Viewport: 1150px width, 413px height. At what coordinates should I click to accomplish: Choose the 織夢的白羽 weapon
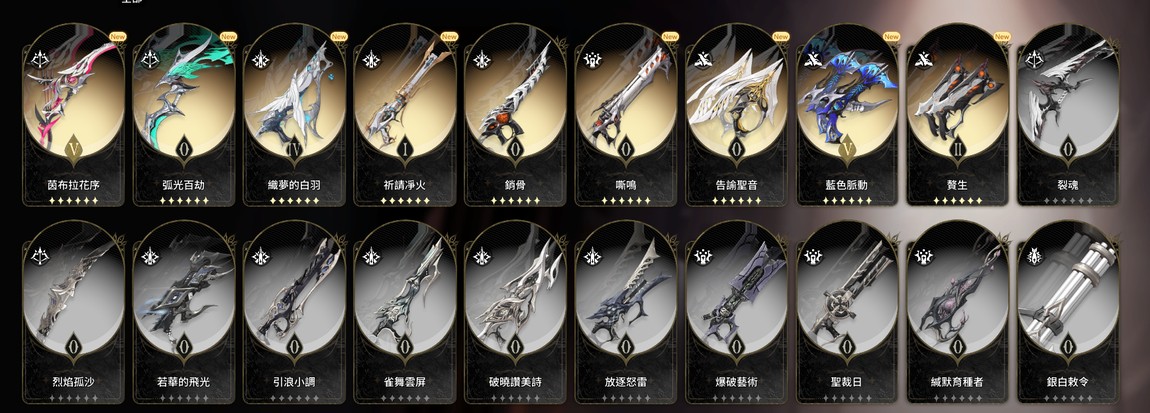pyautogui.click(x=294, y=115)
